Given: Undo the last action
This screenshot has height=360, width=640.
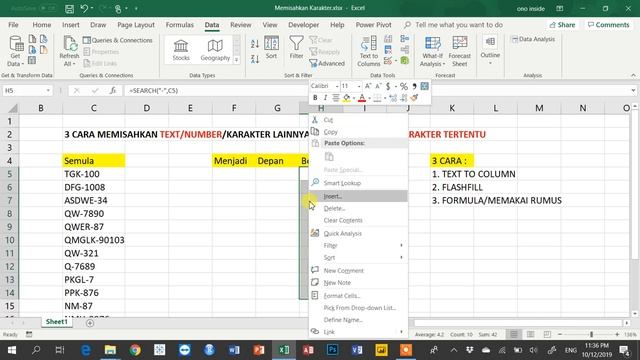Looking at the screenshot, I should coord(84,8).
